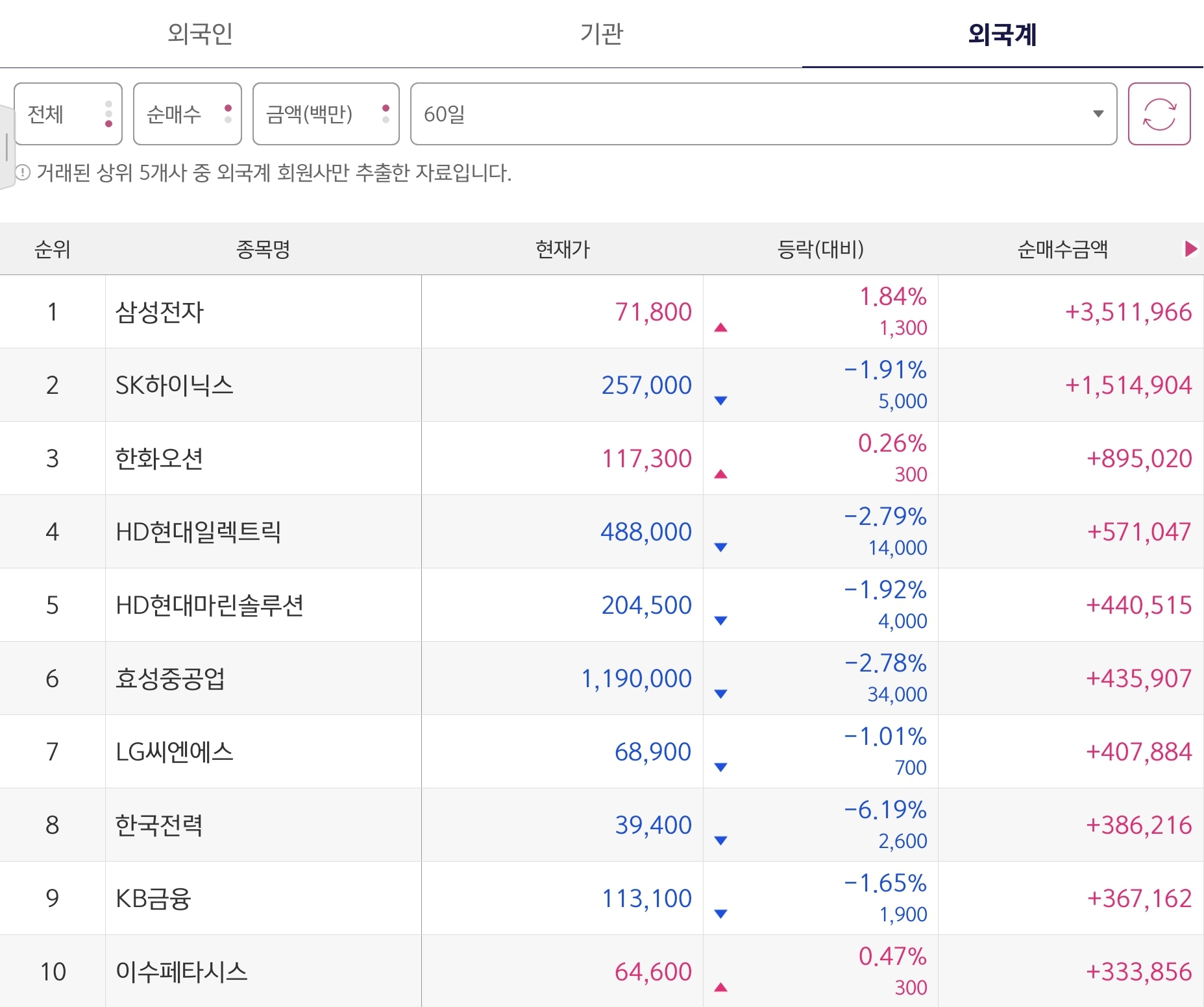Click the 순매수금액 column header

coord(1063,249)
